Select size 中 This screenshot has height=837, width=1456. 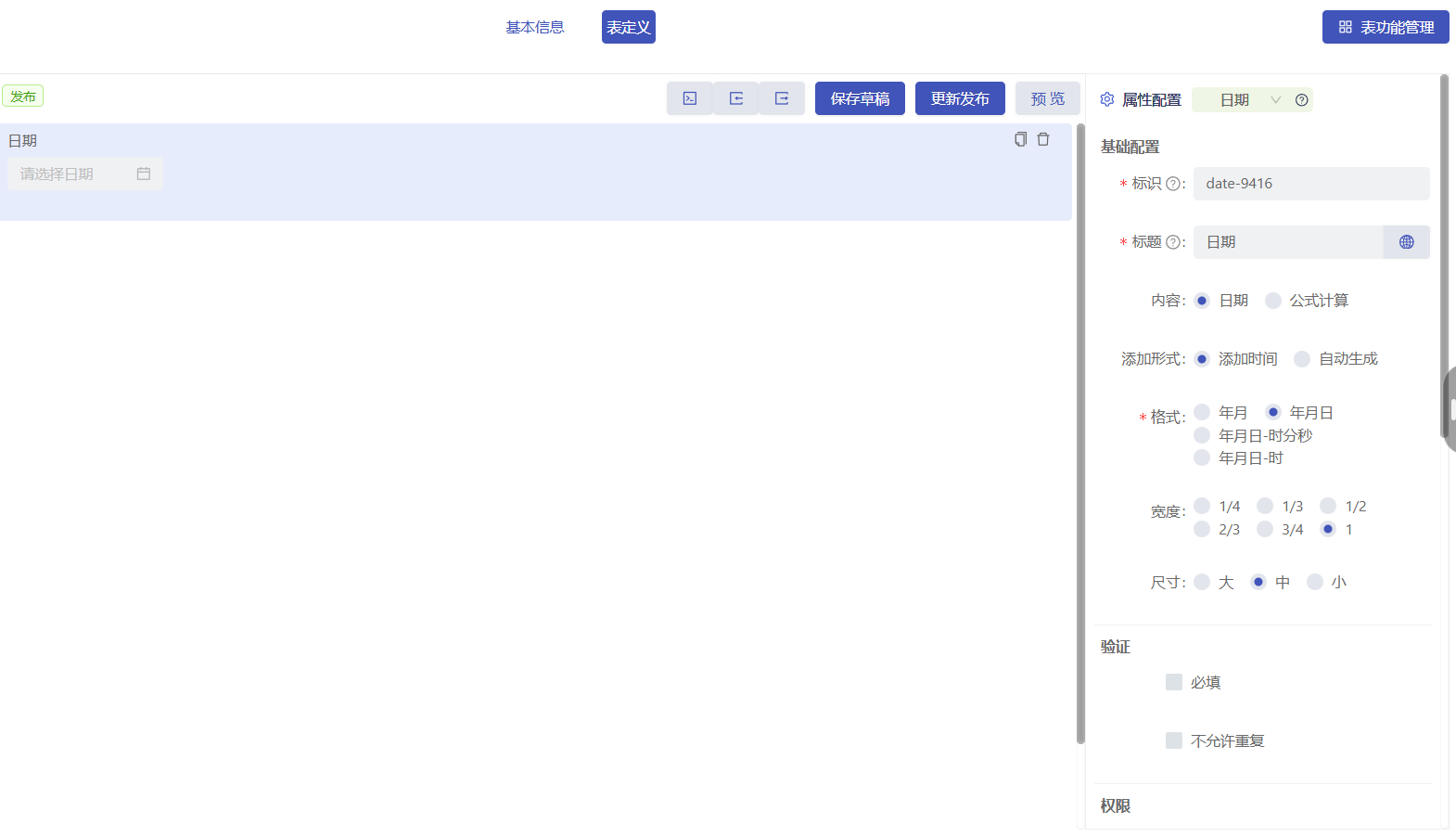point(1258,582)
